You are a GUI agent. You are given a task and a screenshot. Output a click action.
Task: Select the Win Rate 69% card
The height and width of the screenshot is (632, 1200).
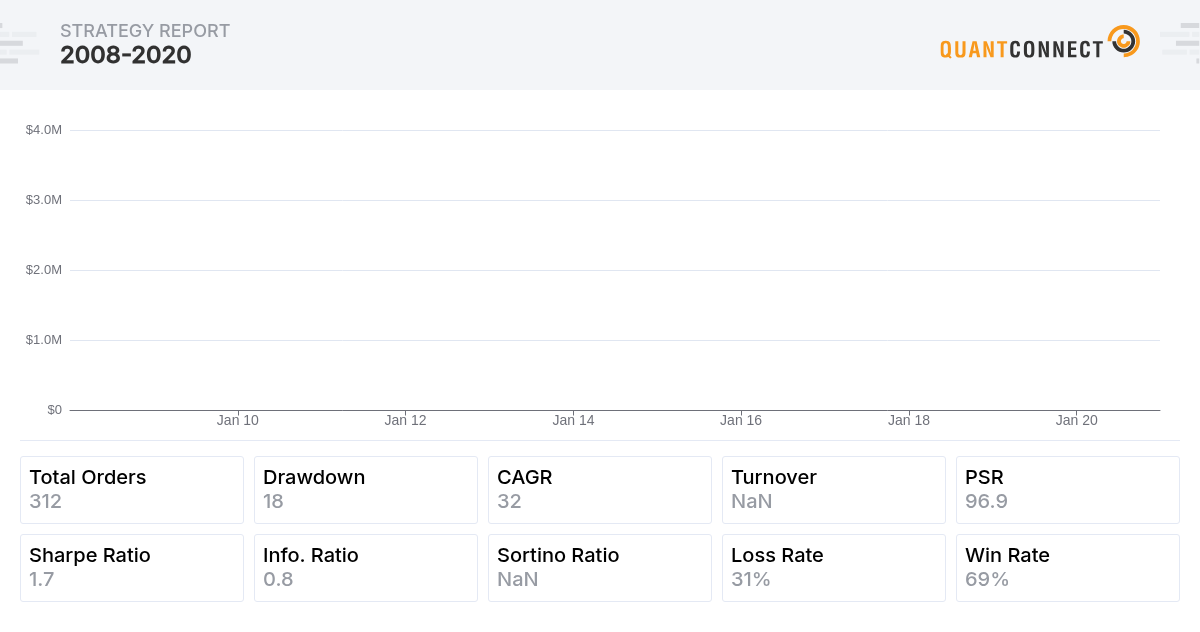[1068, 568]
